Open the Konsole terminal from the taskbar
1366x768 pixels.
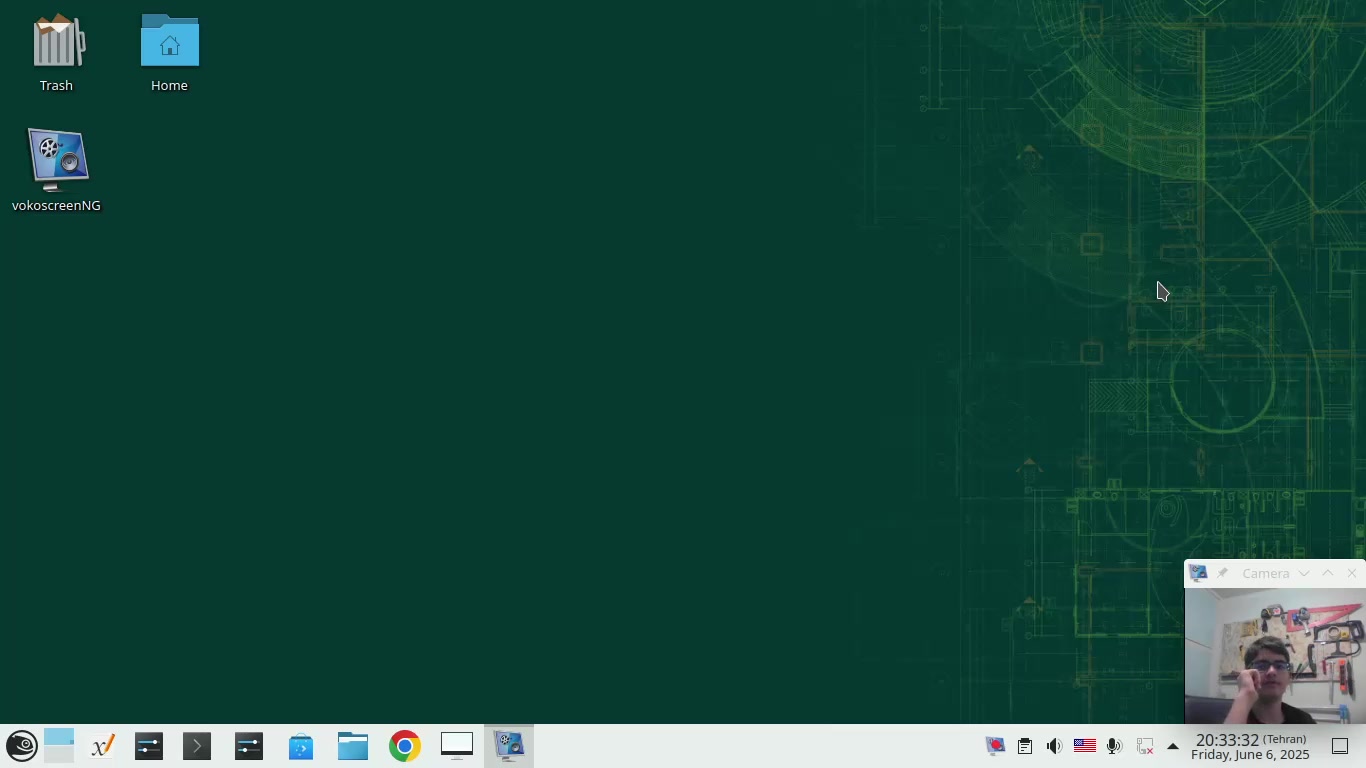pos(197,746)
